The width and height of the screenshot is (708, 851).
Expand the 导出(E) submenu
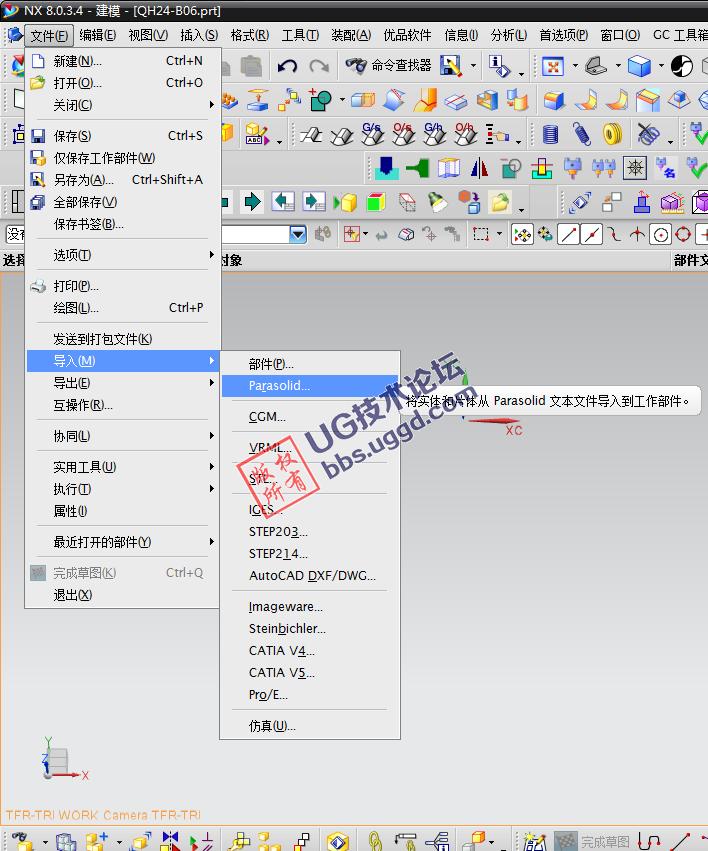pos(122,383)
